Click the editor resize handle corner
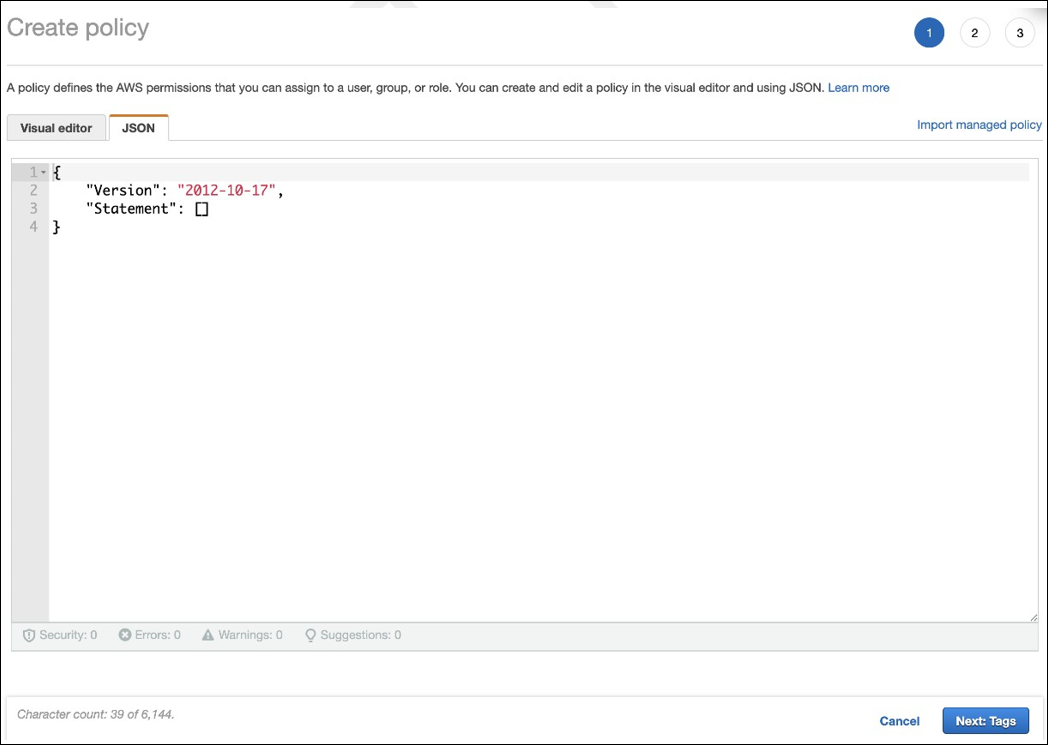Viewport: 1048px width, 745px height. click(1034, 617)
